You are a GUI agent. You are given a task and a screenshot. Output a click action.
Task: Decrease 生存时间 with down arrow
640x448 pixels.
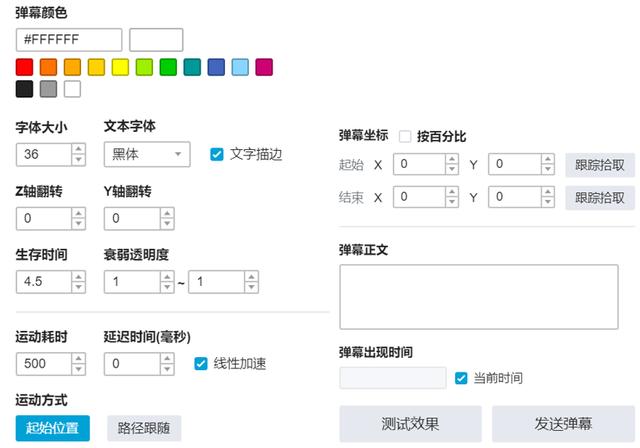(x=78, y=287)
